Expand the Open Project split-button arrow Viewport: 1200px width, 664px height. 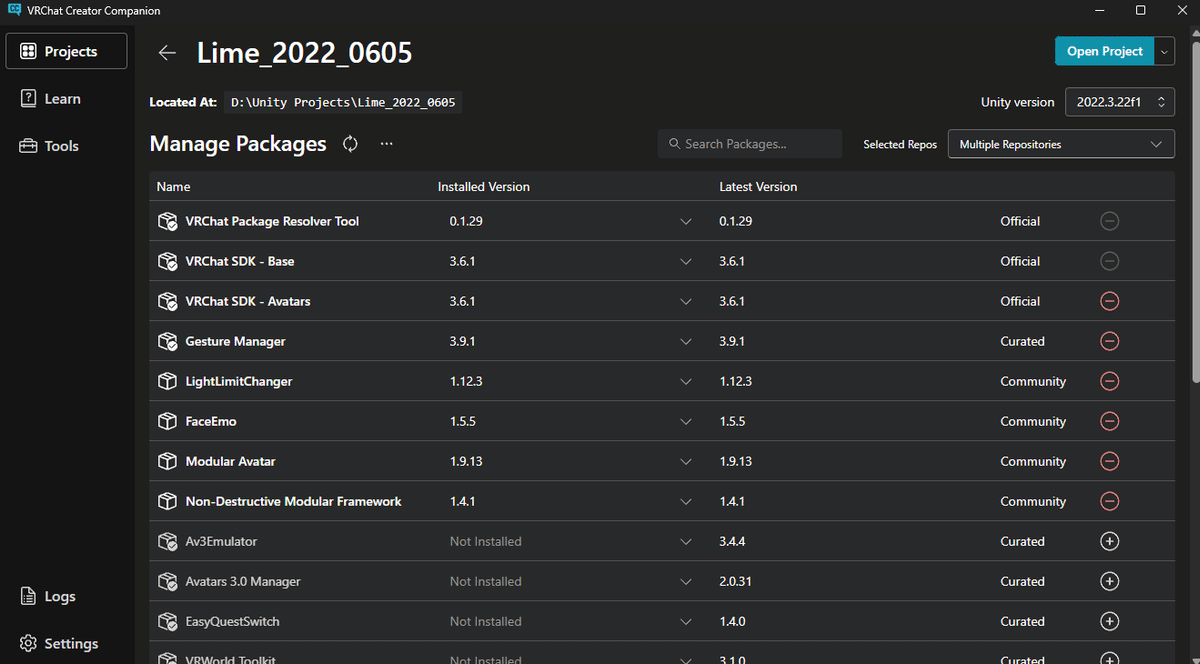(1165, 51)
